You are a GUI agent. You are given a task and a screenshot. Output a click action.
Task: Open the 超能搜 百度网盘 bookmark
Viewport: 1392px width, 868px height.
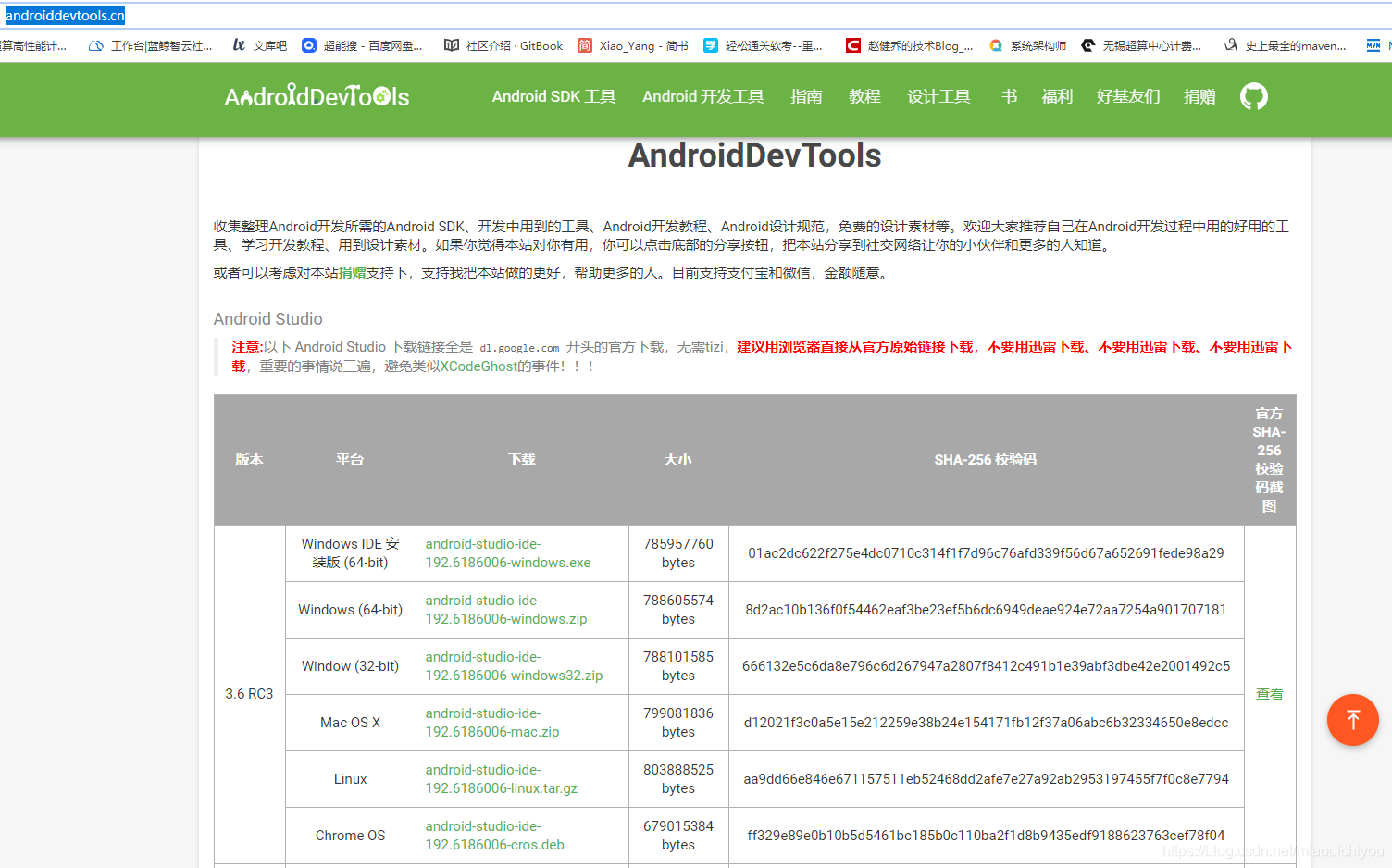click(362, 45)
